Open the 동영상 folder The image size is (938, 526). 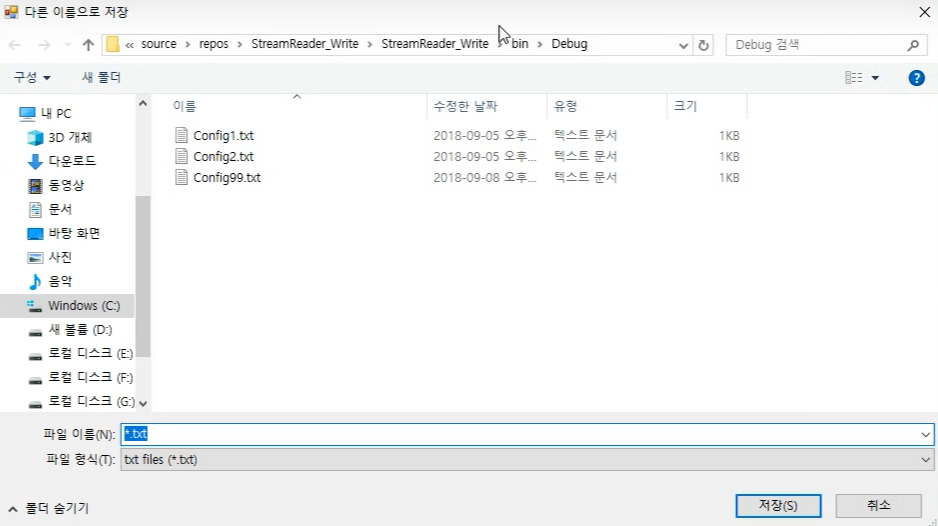(x=66, y=185)
